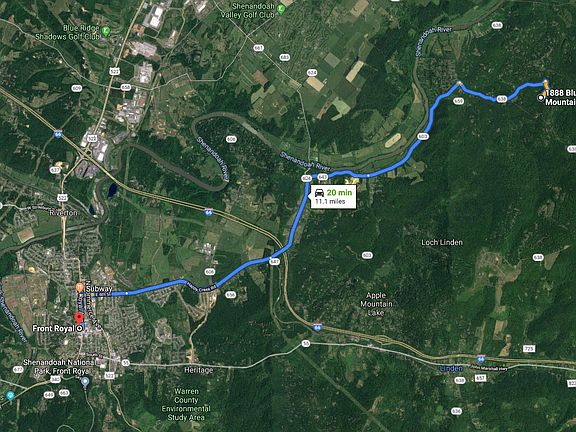This screenshot has width=576, height=432.
Task: Click the Route 638 shield on blue route
Action: 501,99
